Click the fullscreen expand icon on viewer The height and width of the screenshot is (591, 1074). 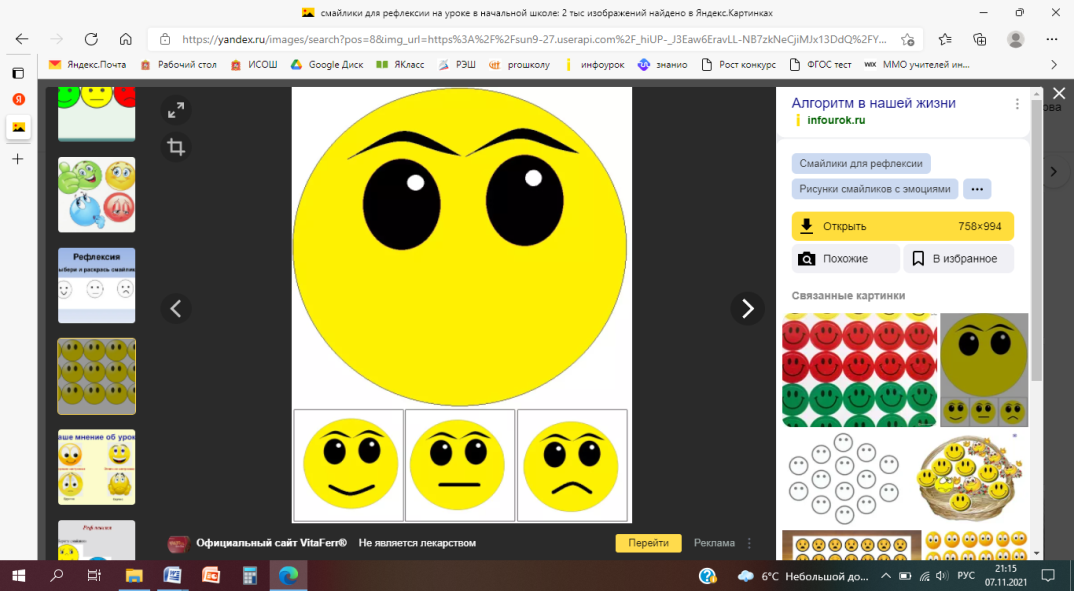coord(176,110)
